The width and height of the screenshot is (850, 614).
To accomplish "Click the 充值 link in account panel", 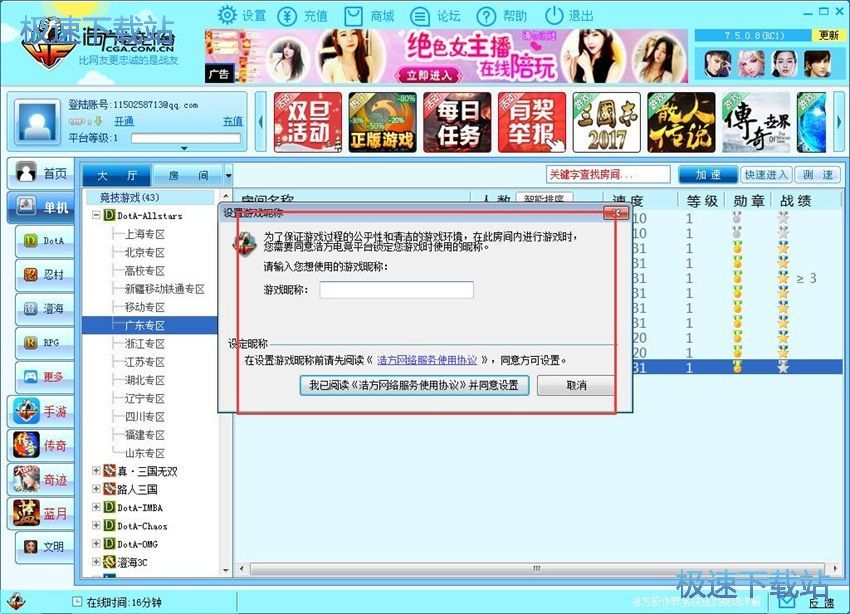I will (233, 121).
